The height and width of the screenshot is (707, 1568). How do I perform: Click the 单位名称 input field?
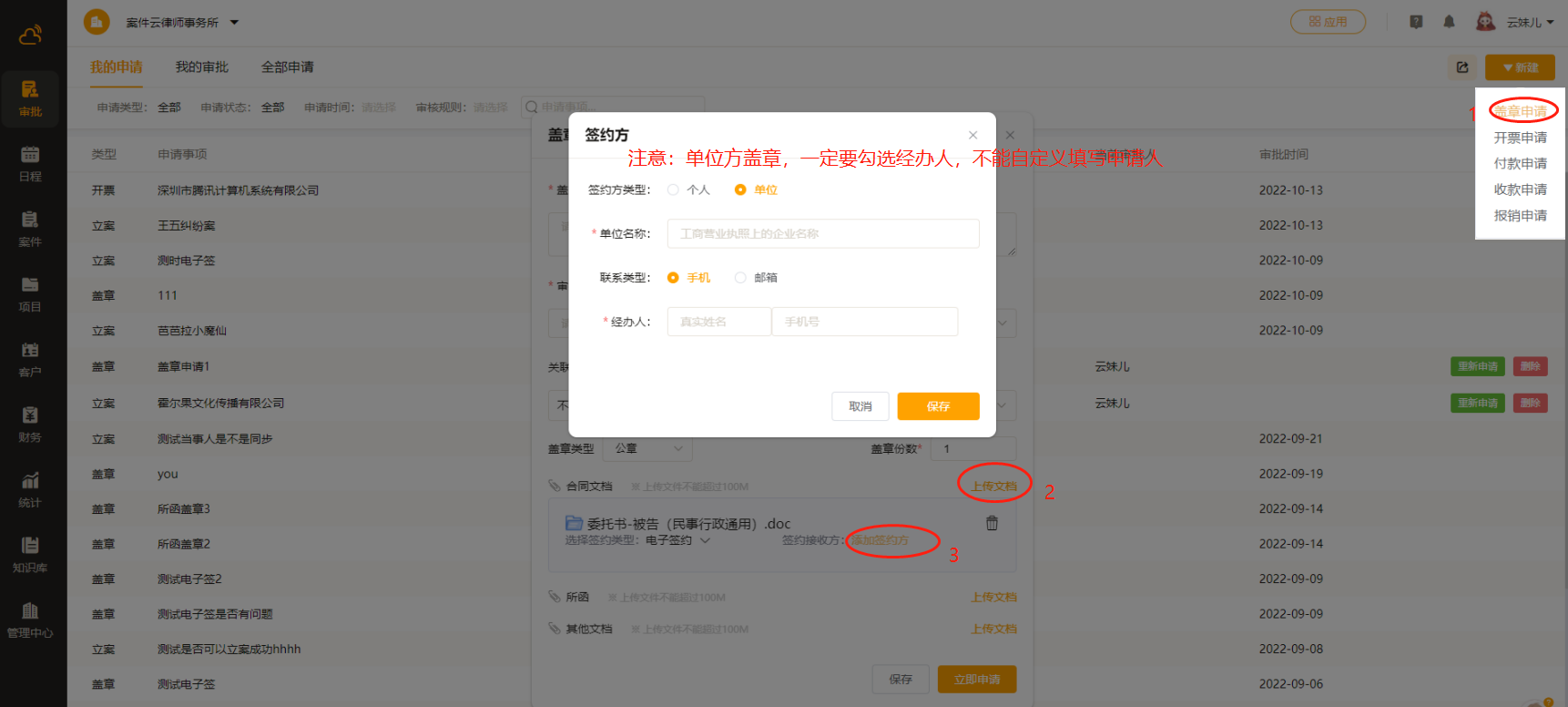[x=823, y=234]
